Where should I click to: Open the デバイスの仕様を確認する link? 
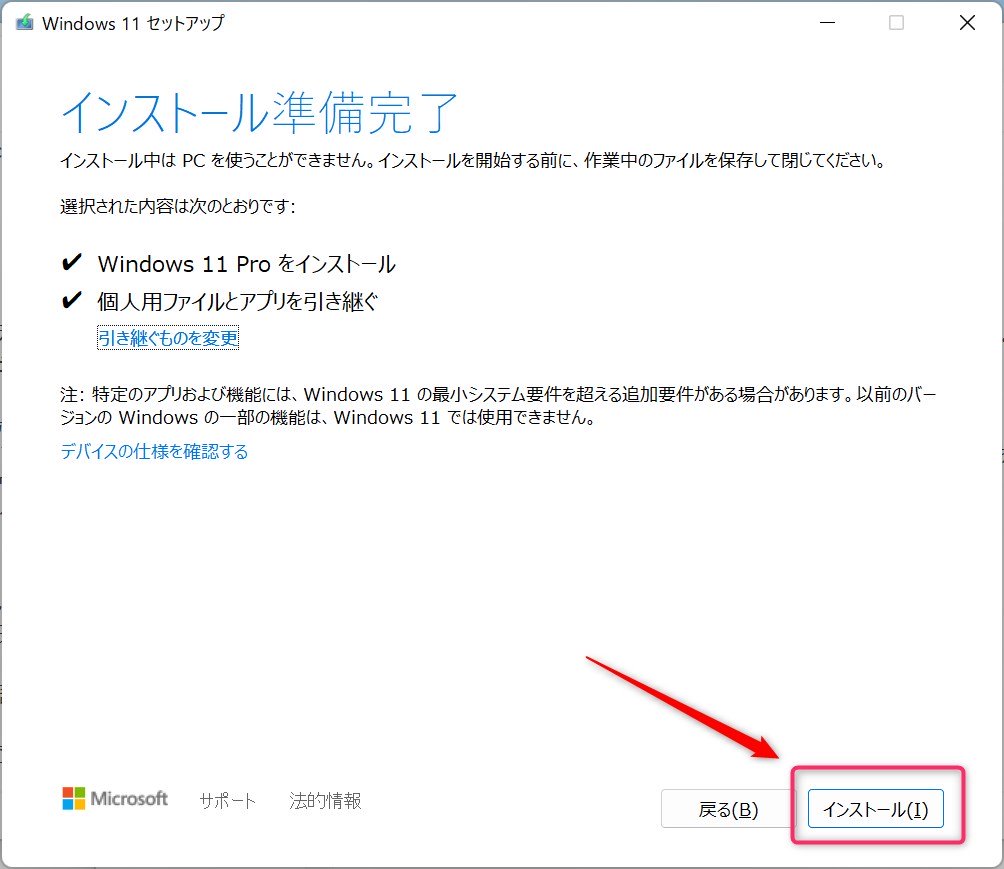tap(154, 451)
